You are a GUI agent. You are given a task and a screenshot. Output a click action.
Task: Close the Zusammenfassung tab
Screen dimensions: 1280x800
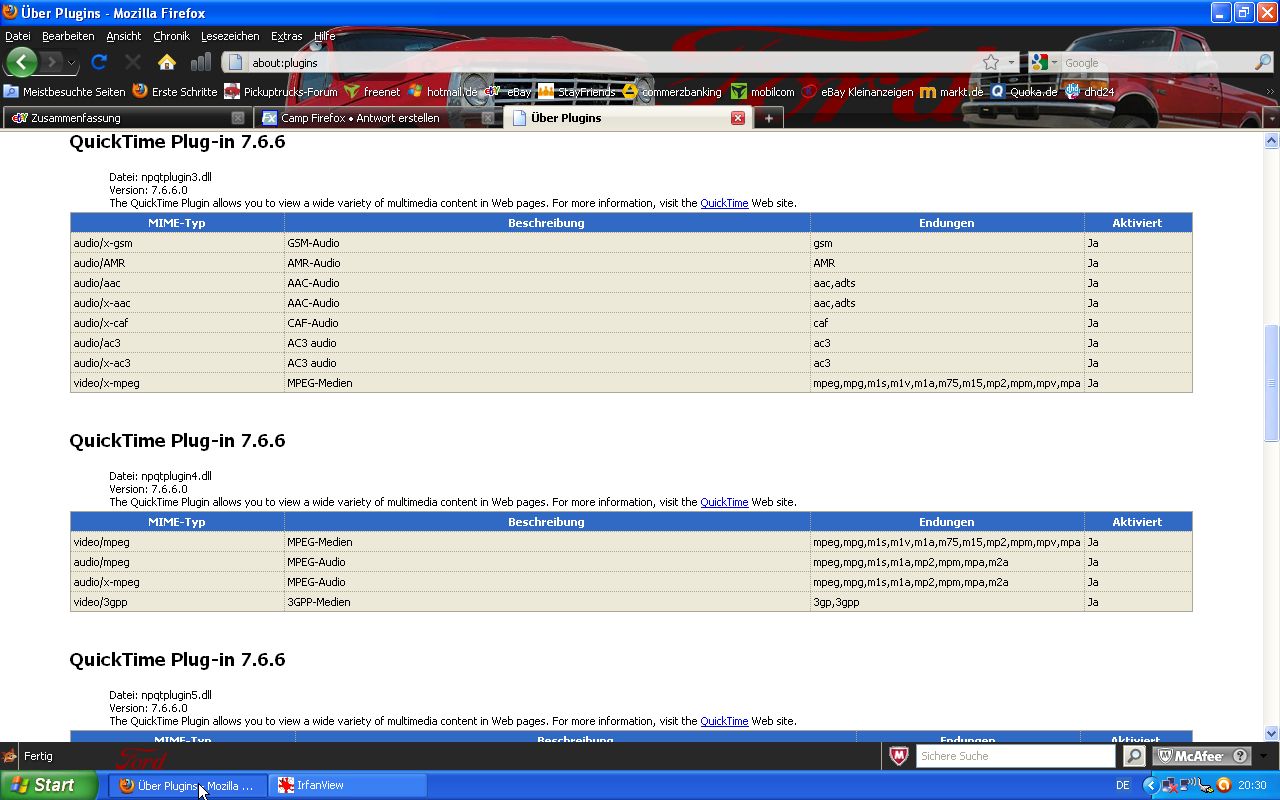238,118
